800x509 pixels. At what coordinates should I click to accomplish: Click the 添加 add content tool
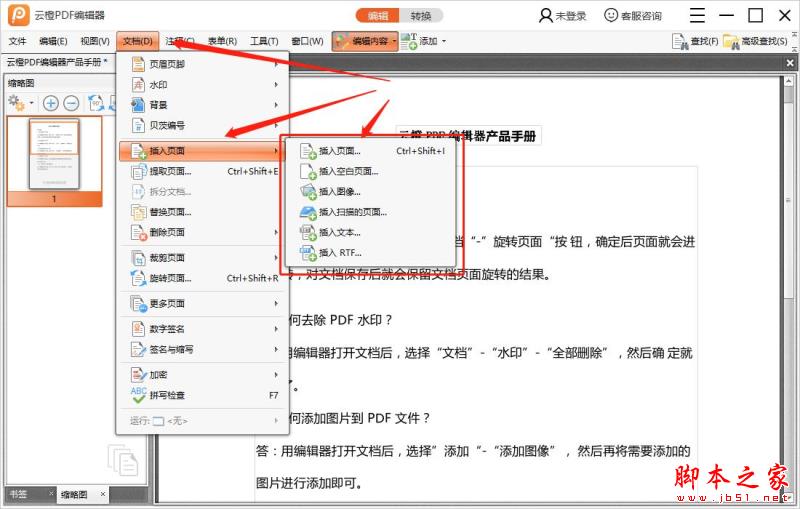[419, 41]
